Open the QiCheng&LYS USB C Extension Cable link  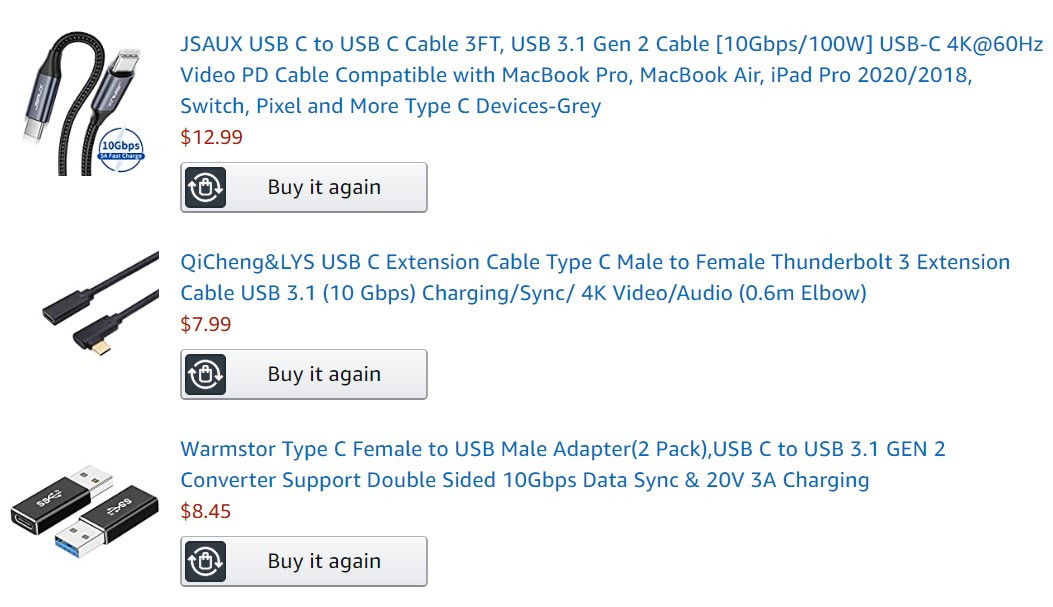[x=595, y=277]
